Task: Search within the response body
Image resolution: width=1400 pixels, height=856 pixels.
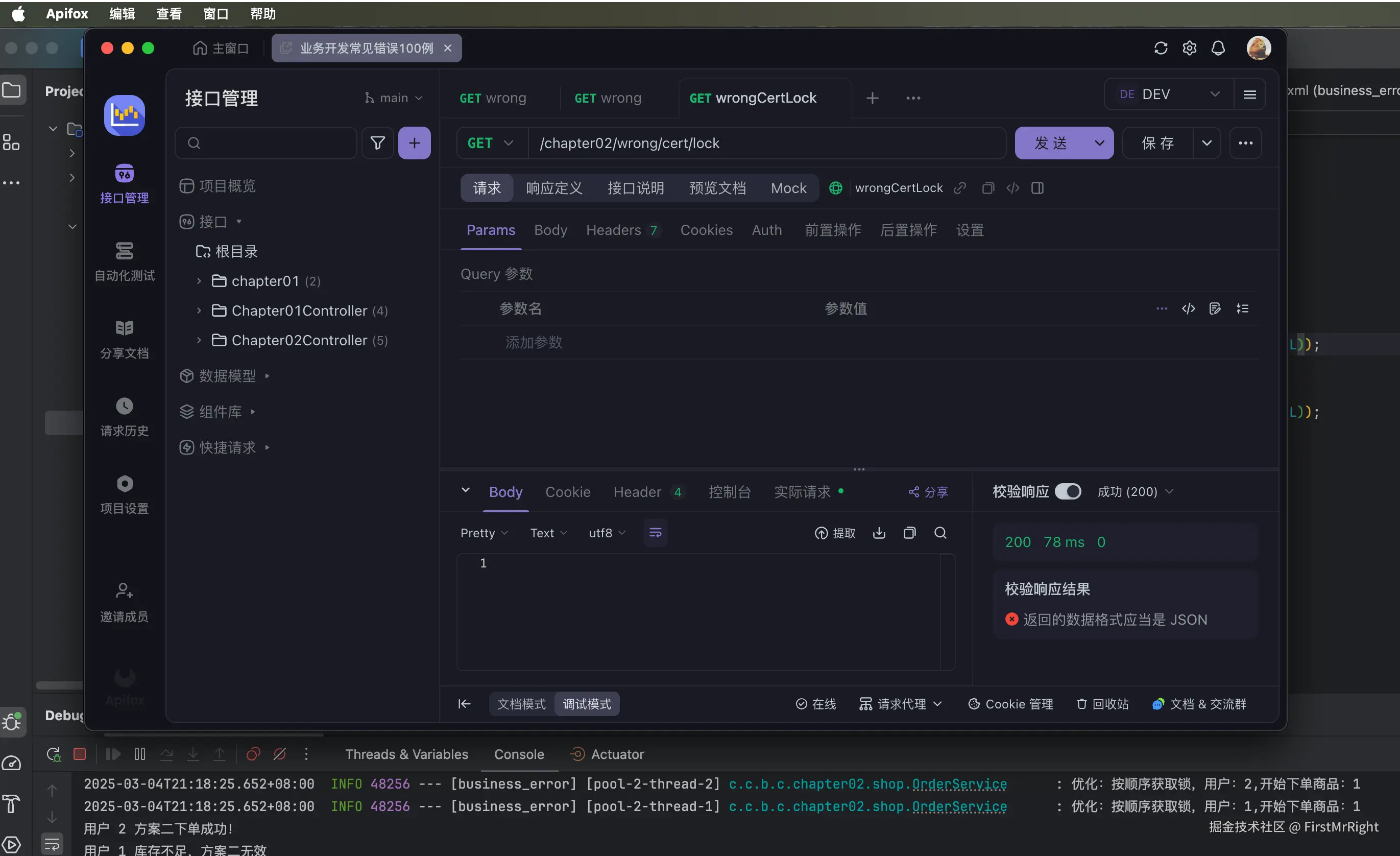Action: point(940,533)
